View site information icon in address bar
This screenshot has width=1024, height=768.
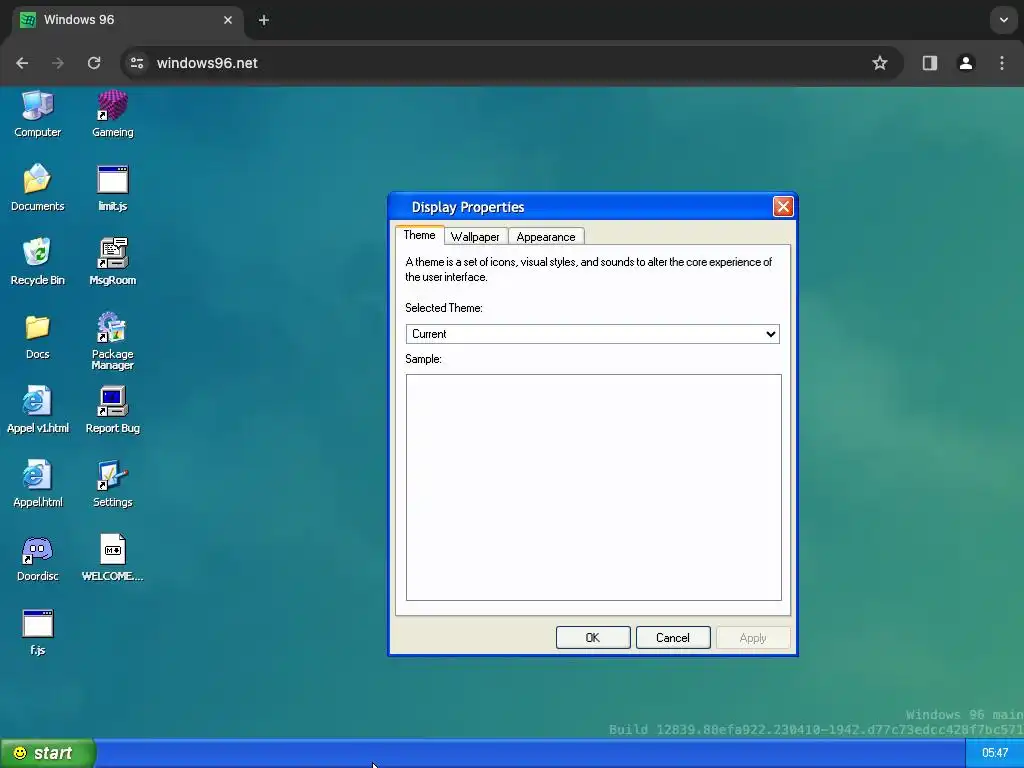pyautogui.click(x=137, y=63)
